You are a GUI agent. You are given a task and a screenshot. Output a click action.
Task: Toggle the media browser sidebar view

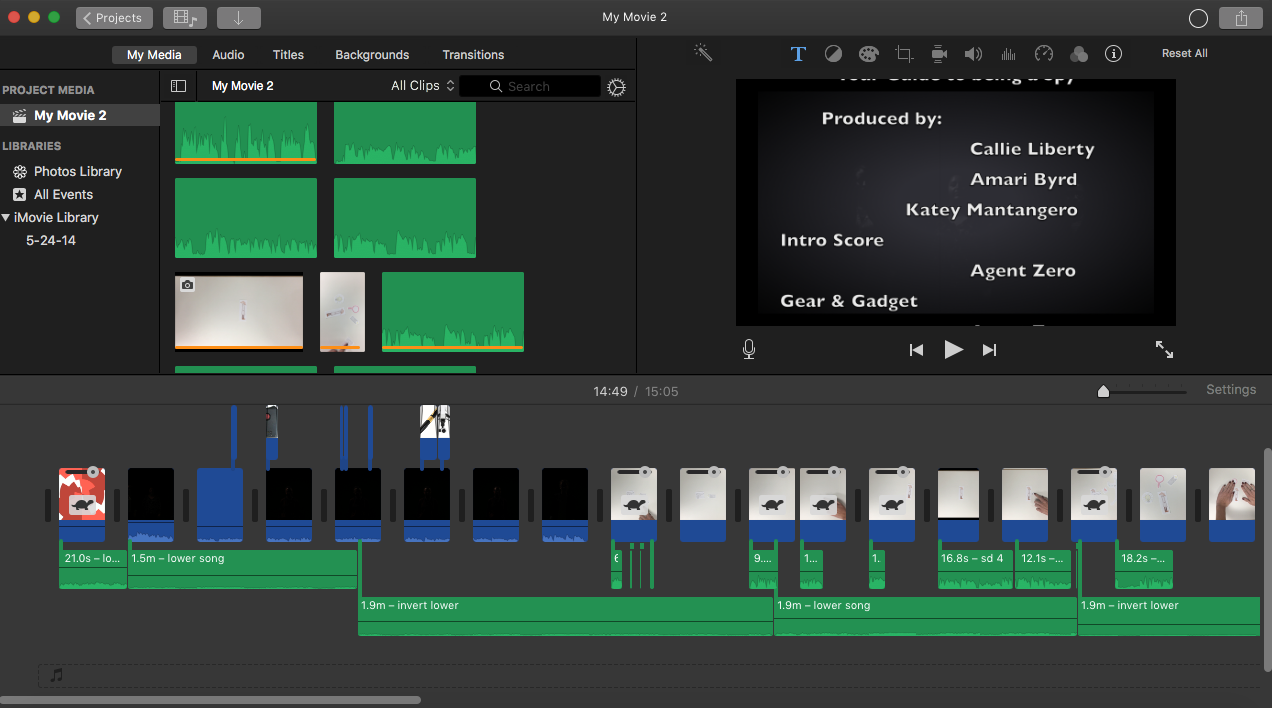(x=178, y=86)
